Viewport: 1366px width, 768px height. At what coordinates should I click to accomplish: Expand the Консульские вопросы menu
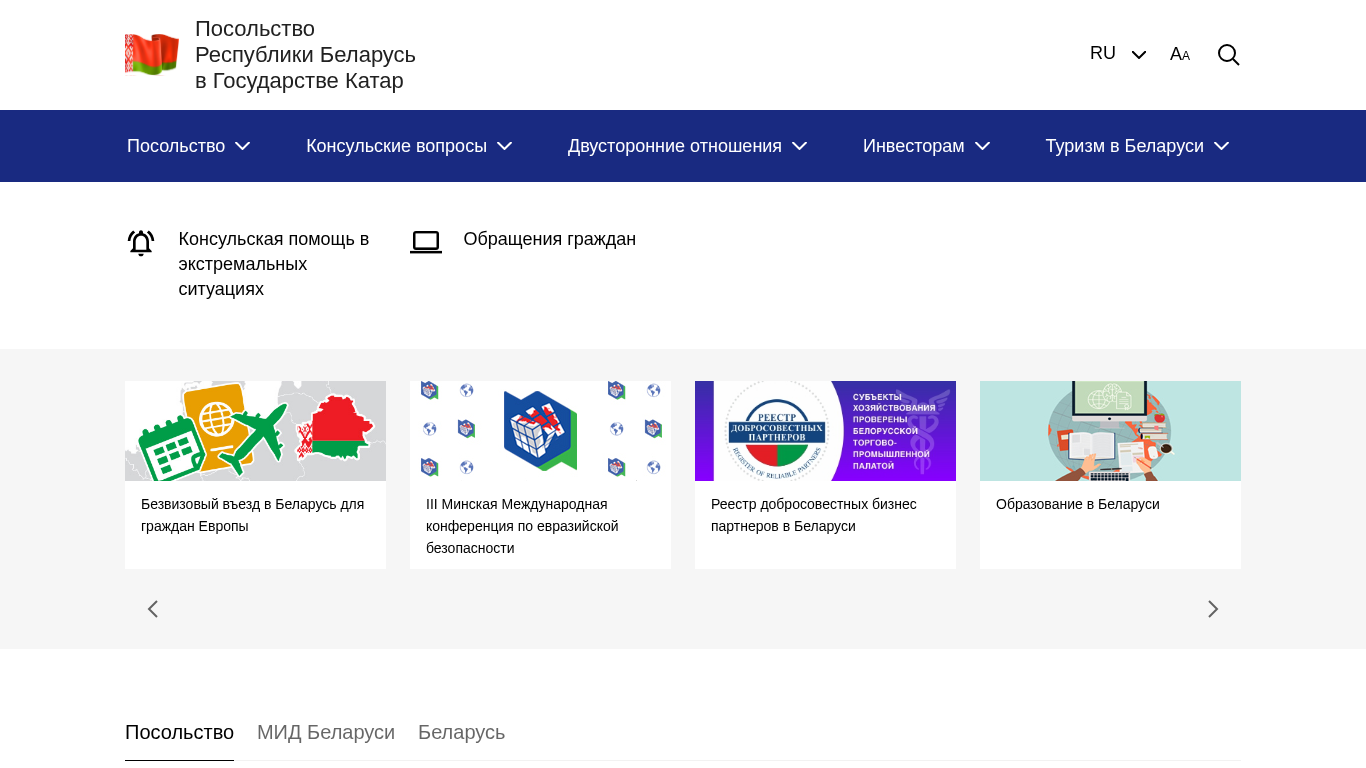pyautogui.click(x=409, y=146)
